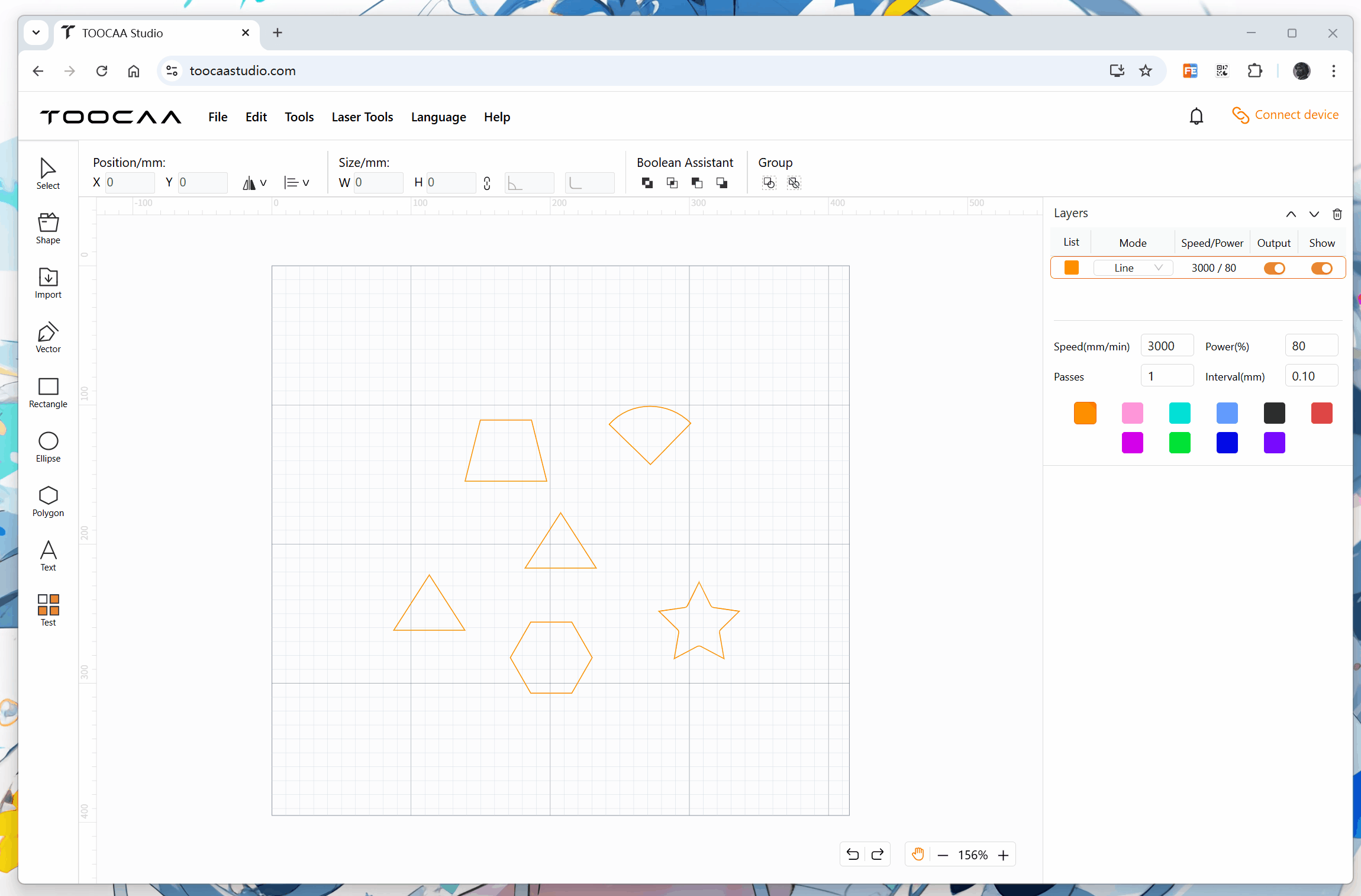Click the Test grid tool icon

[x=48, y=610]
